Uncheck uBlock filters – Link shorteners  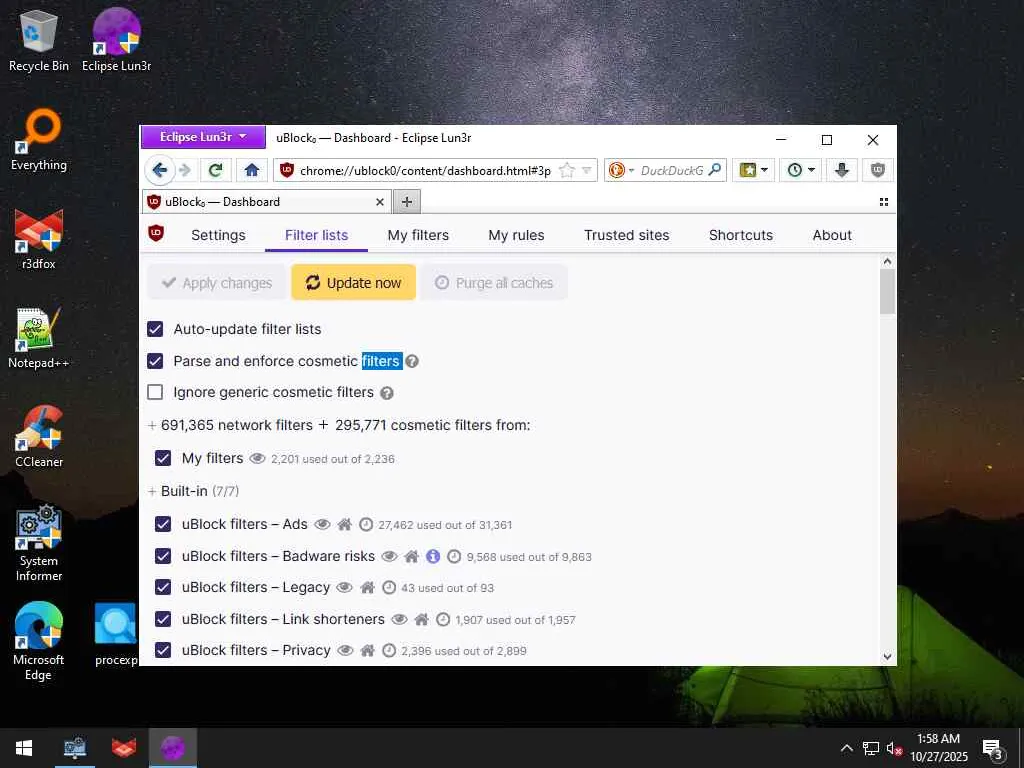pyautogui.click(x=163, y=619)
